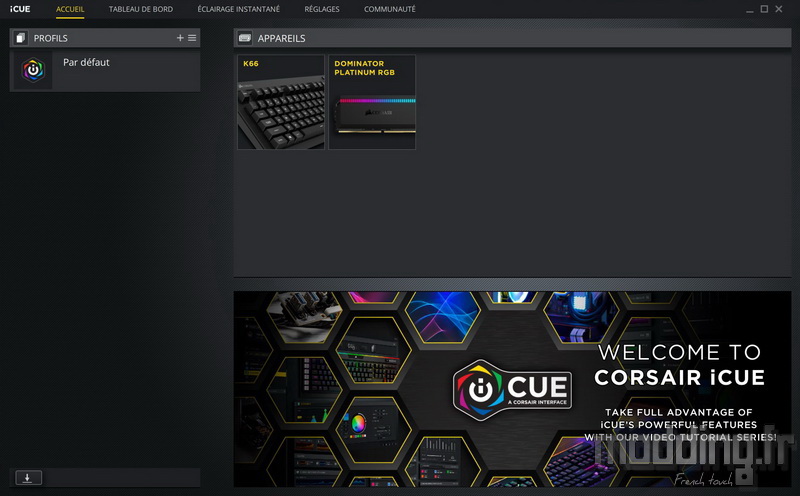Viewport: 800px width, 496px height.
Task: Open ÉCLAIRAGE INSTANTANÉ tab
Action: (238, 9)
